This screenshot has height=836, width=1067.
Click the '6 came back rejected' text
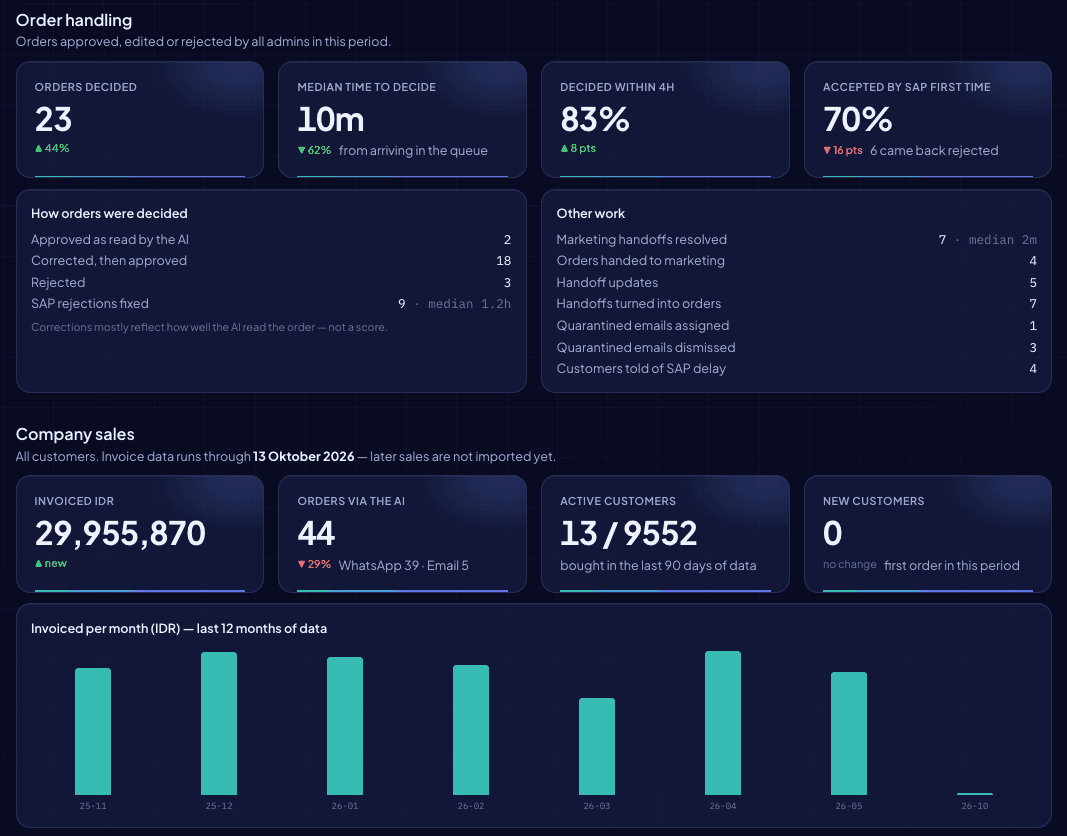(x=934, y=150)
